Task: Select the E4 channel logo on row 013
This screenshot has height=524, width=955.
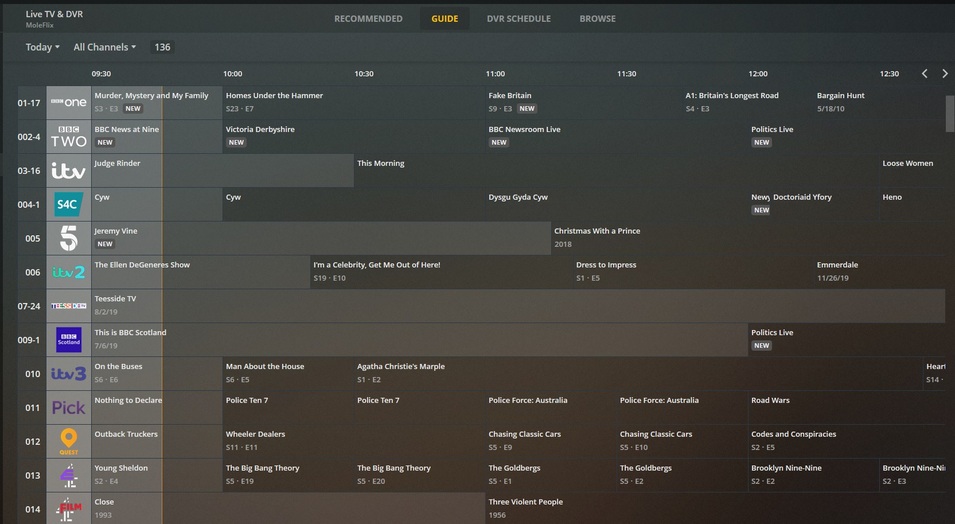Action: pos(69,475)
